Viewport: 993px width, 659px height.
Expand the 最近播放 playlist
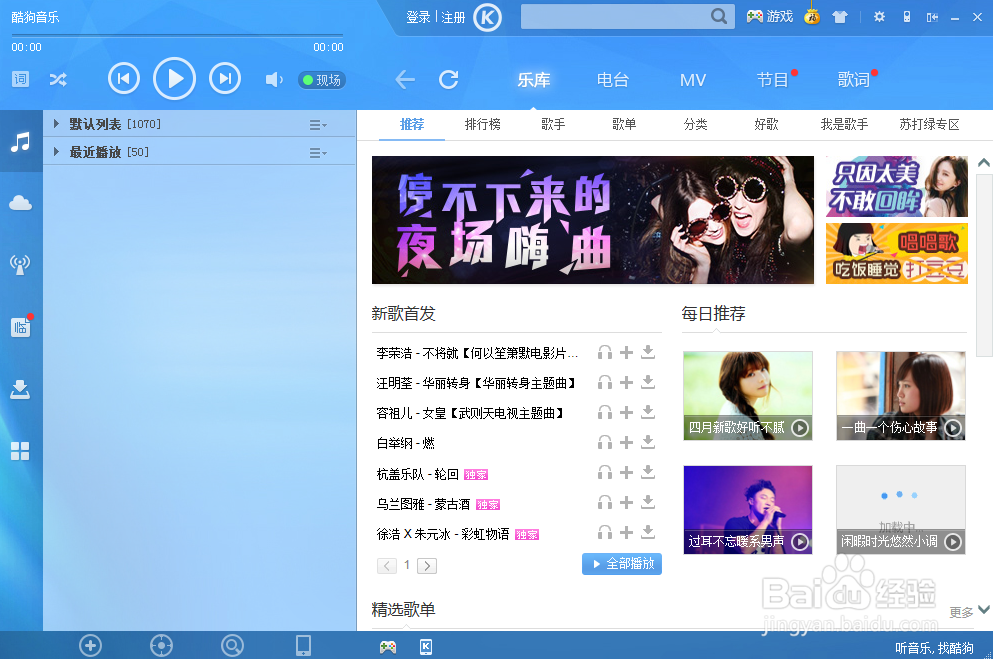[56, 151]
